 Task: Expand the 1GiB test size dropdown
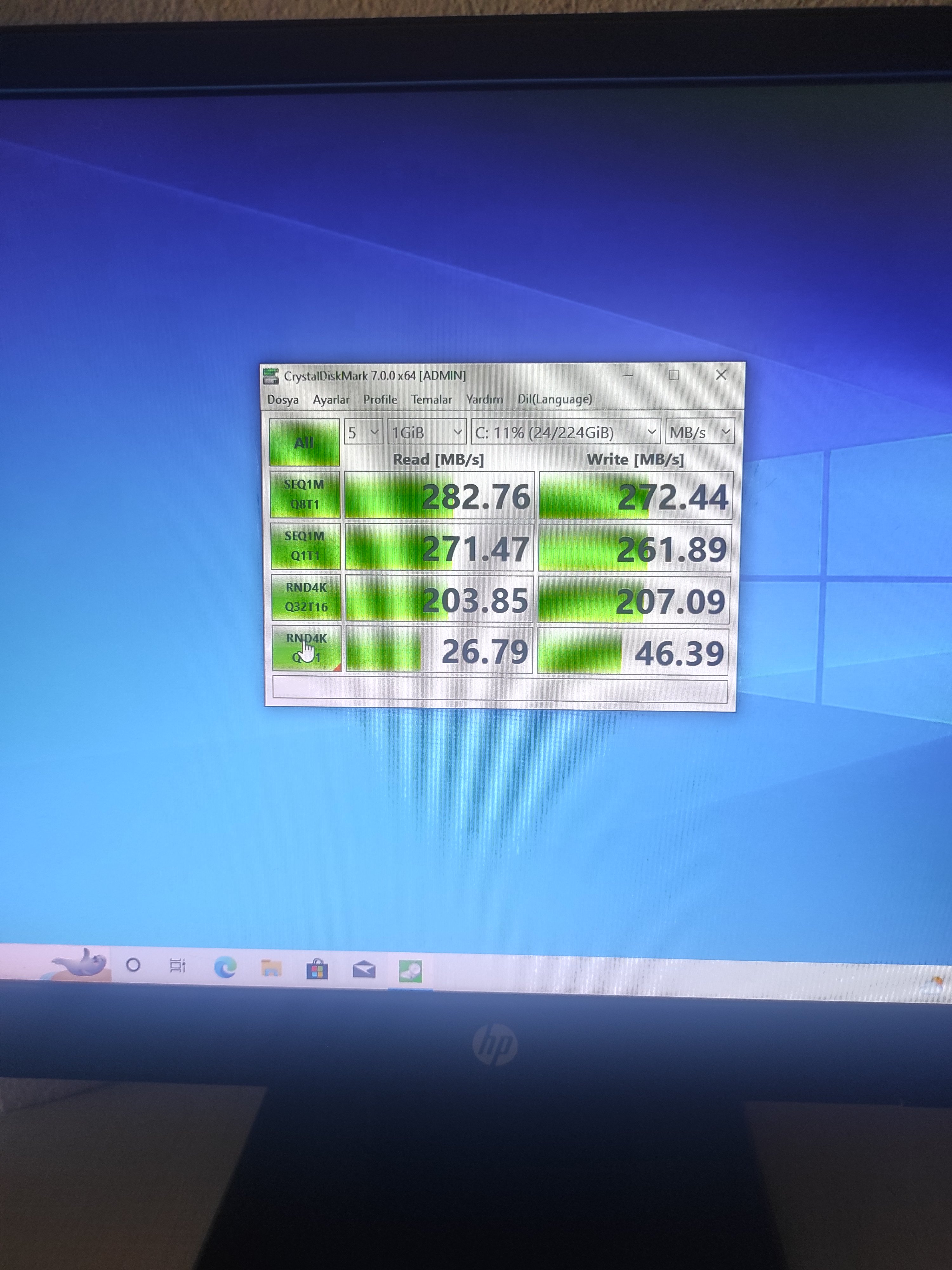point(427,432)
